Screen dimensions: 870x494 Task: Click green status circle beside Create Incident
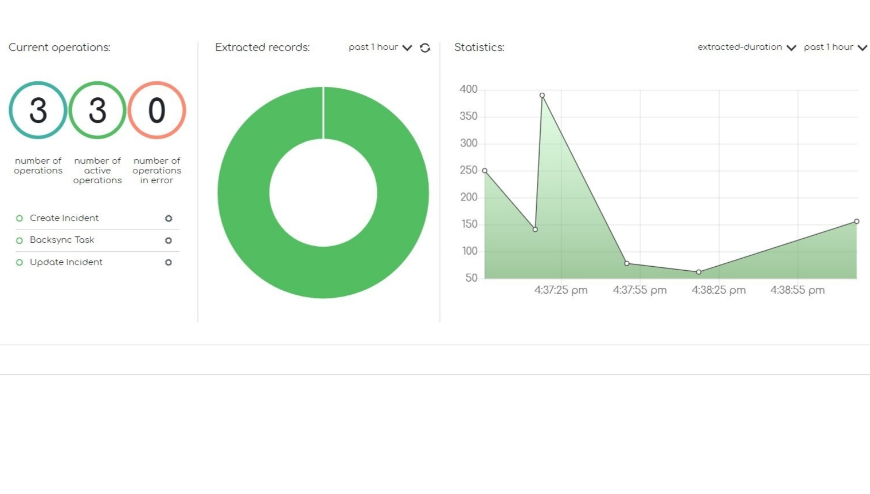tap(19, 219)
